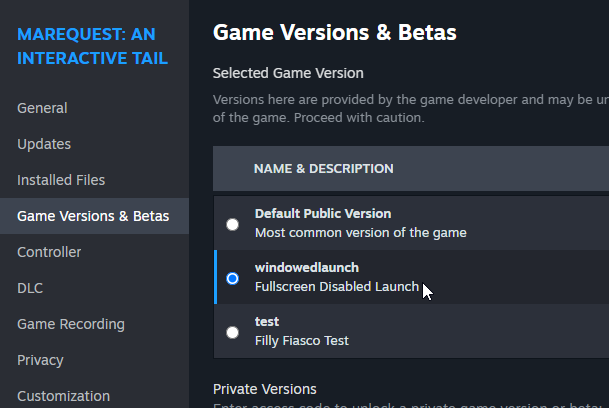Choose the windowedlaunch radio button
The width and height of the screenshot is (609, 408).
click(233, 278)
